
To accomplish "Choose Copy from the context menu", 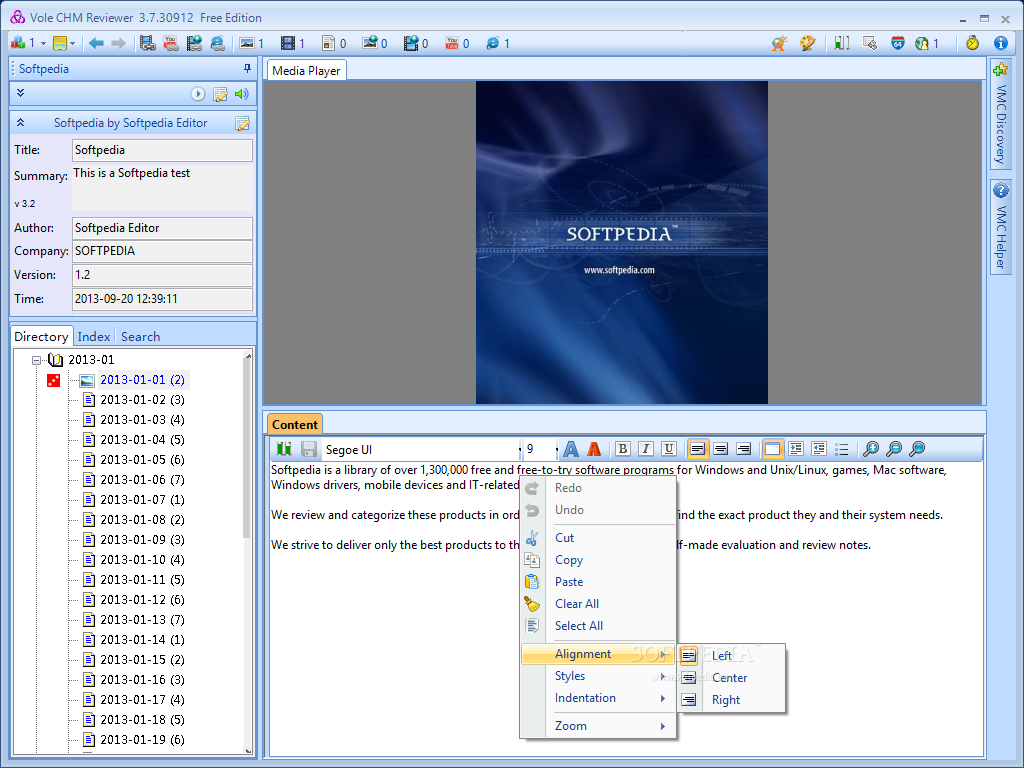I will [x=598, y=560].
